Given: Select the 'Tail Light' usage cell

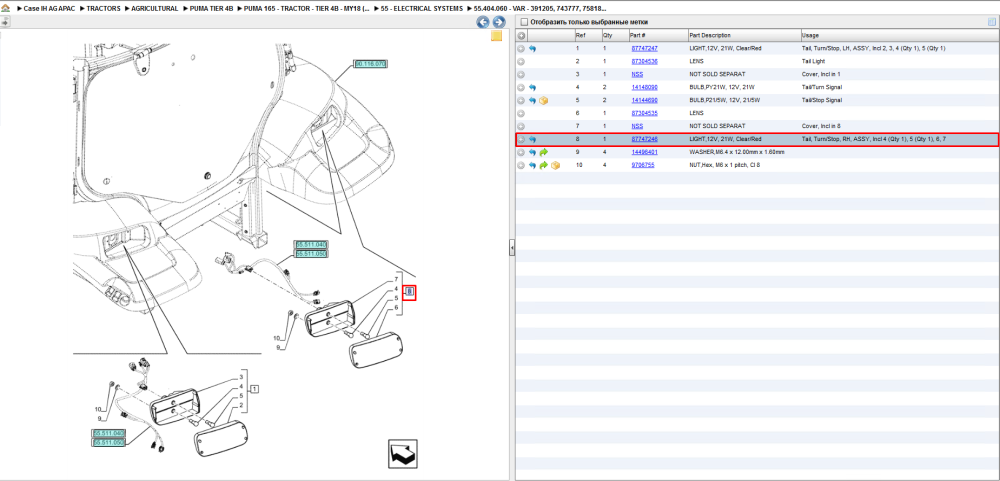Looking at the screenshot, I should 814,61.
